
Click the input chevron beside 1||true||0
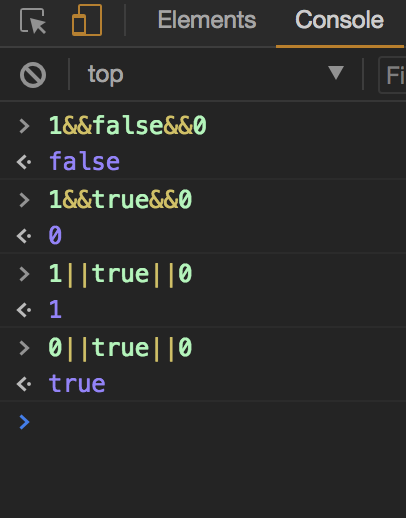pos(24,274)
